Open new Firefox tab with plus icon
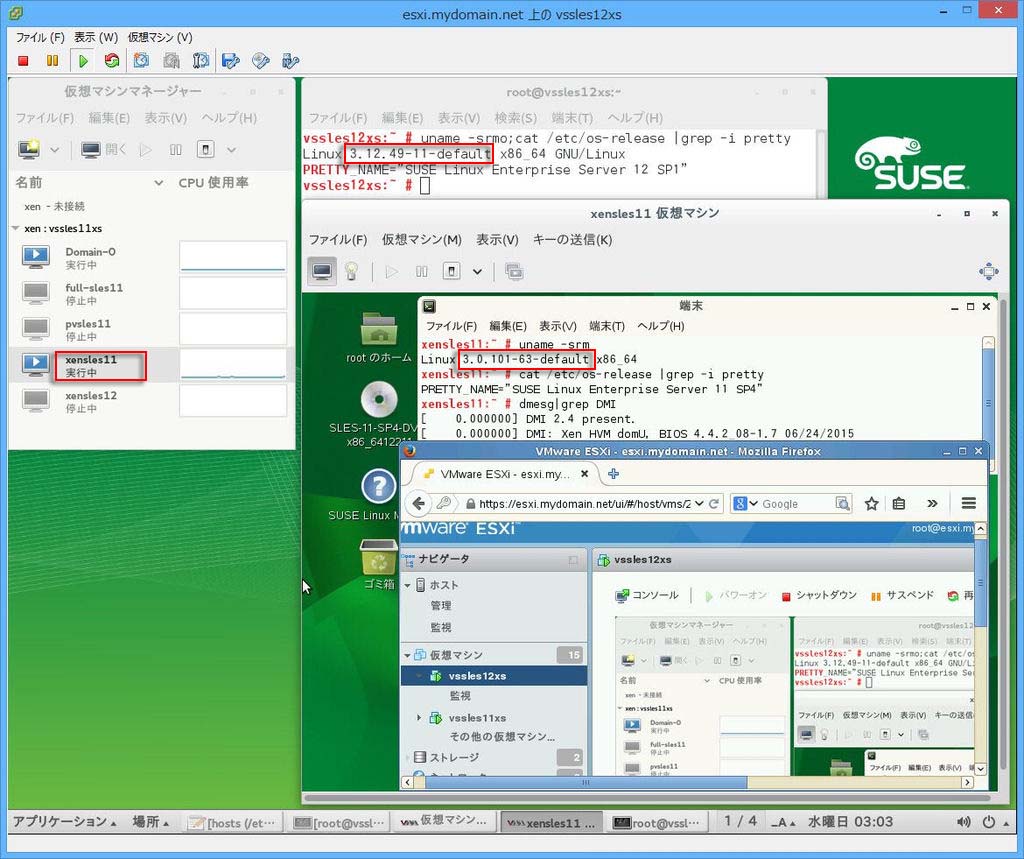 pyautogui.click(x=613, y=474)
